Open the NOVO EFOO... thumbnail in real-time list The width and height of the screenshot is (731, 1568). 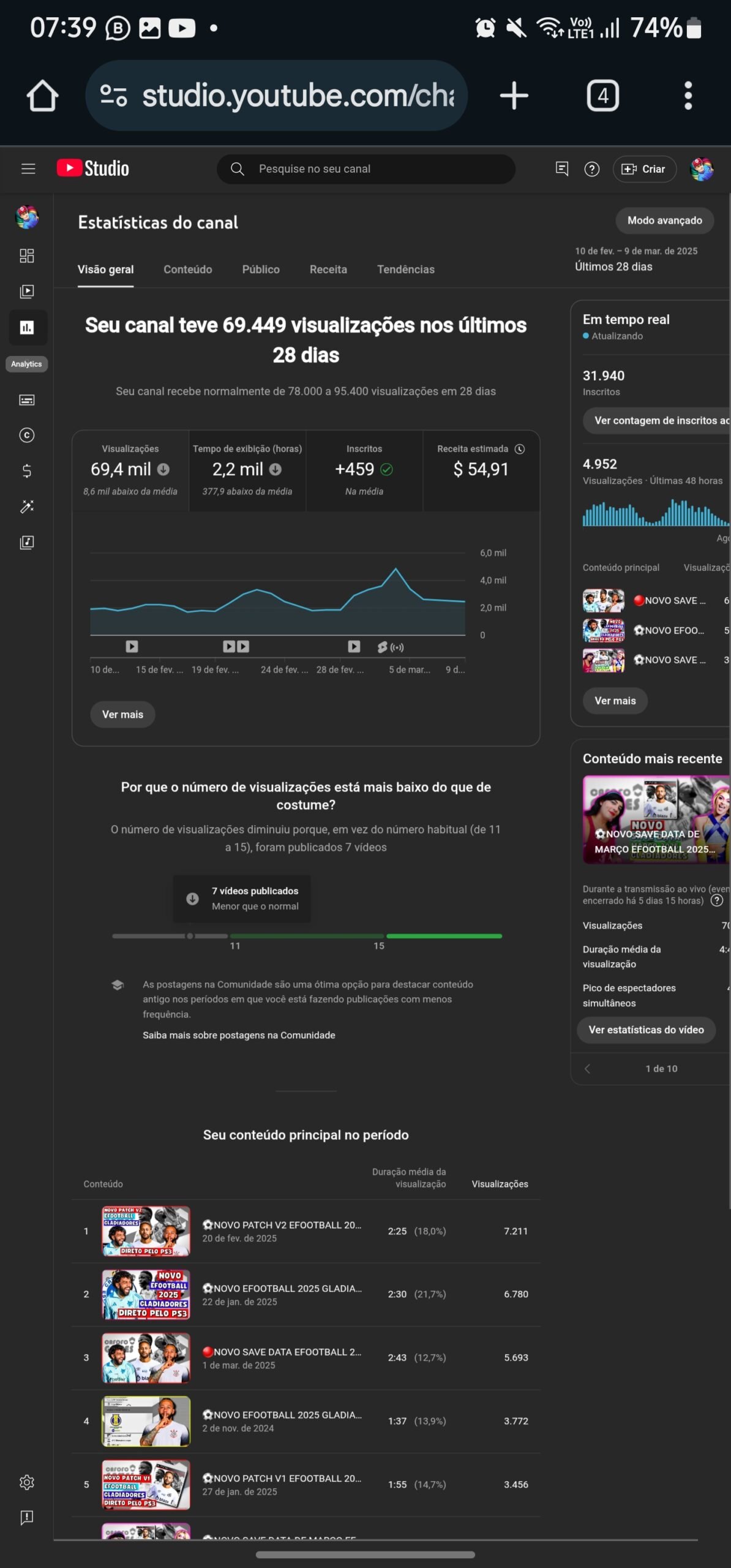click(x=604, y=630)
